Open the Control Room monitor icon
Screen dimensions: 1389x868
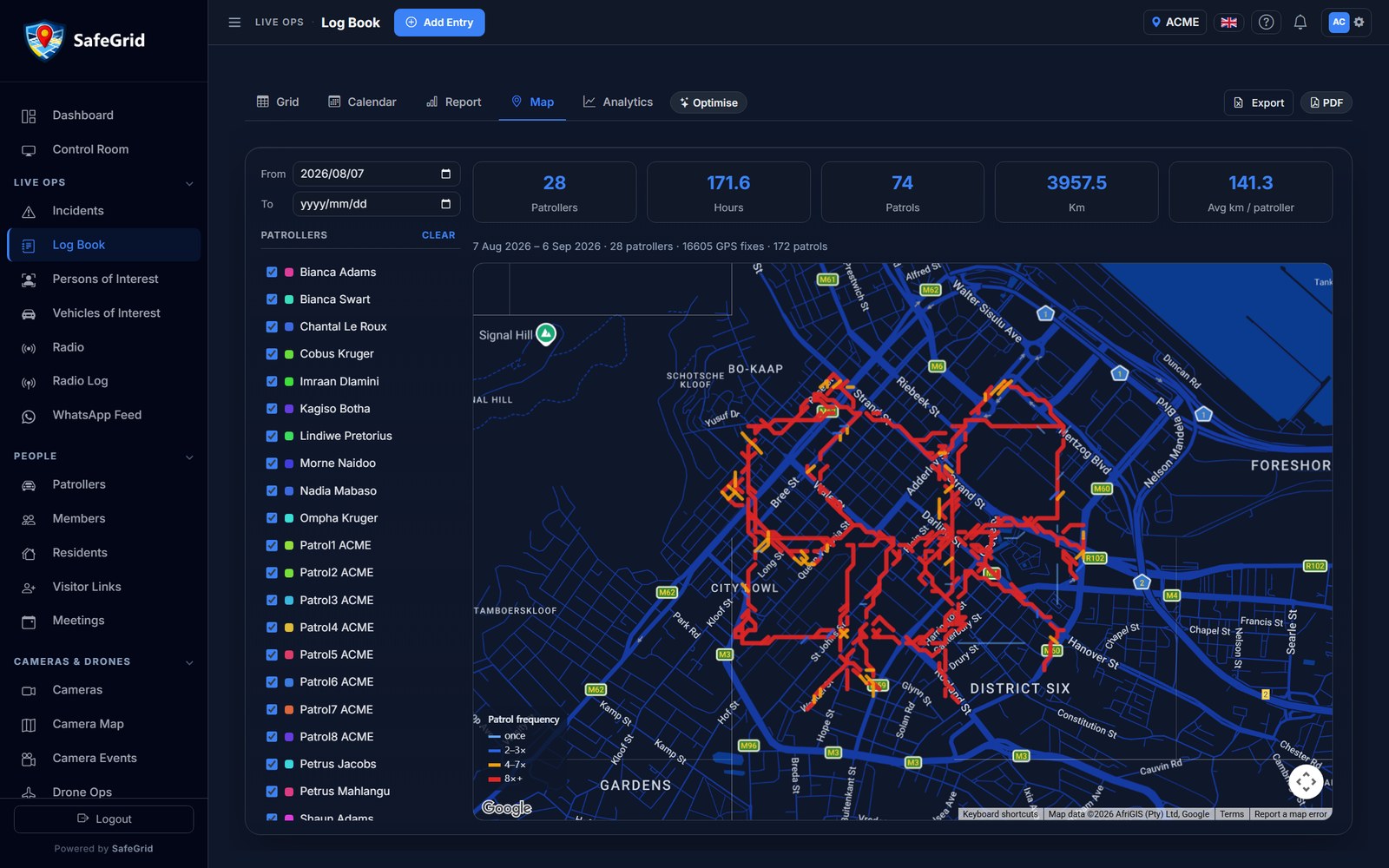pos(29,150)
